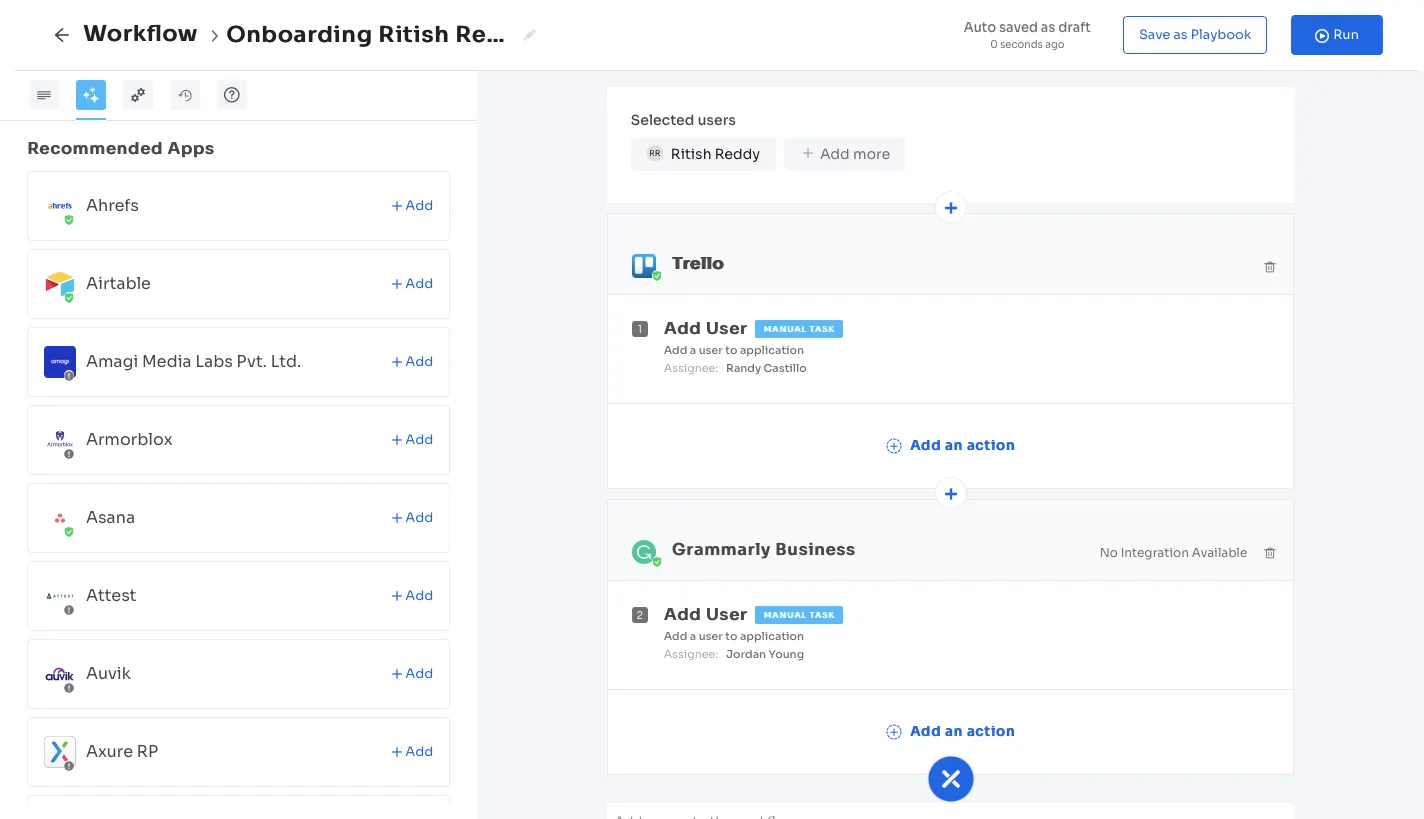Delete the Trello block
The height and width of the screenshot is (819, 1424).
(1270, 267)
